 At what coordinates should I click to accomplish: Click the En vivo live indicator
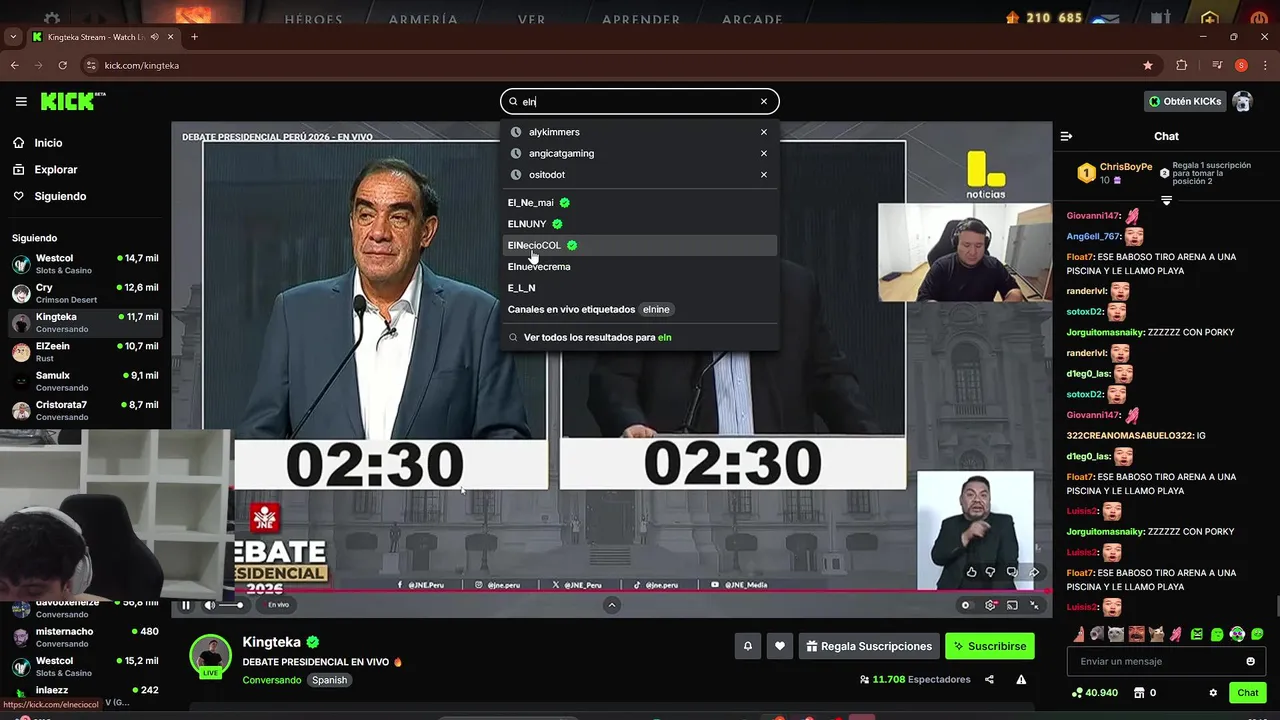(x=278, y=605)
